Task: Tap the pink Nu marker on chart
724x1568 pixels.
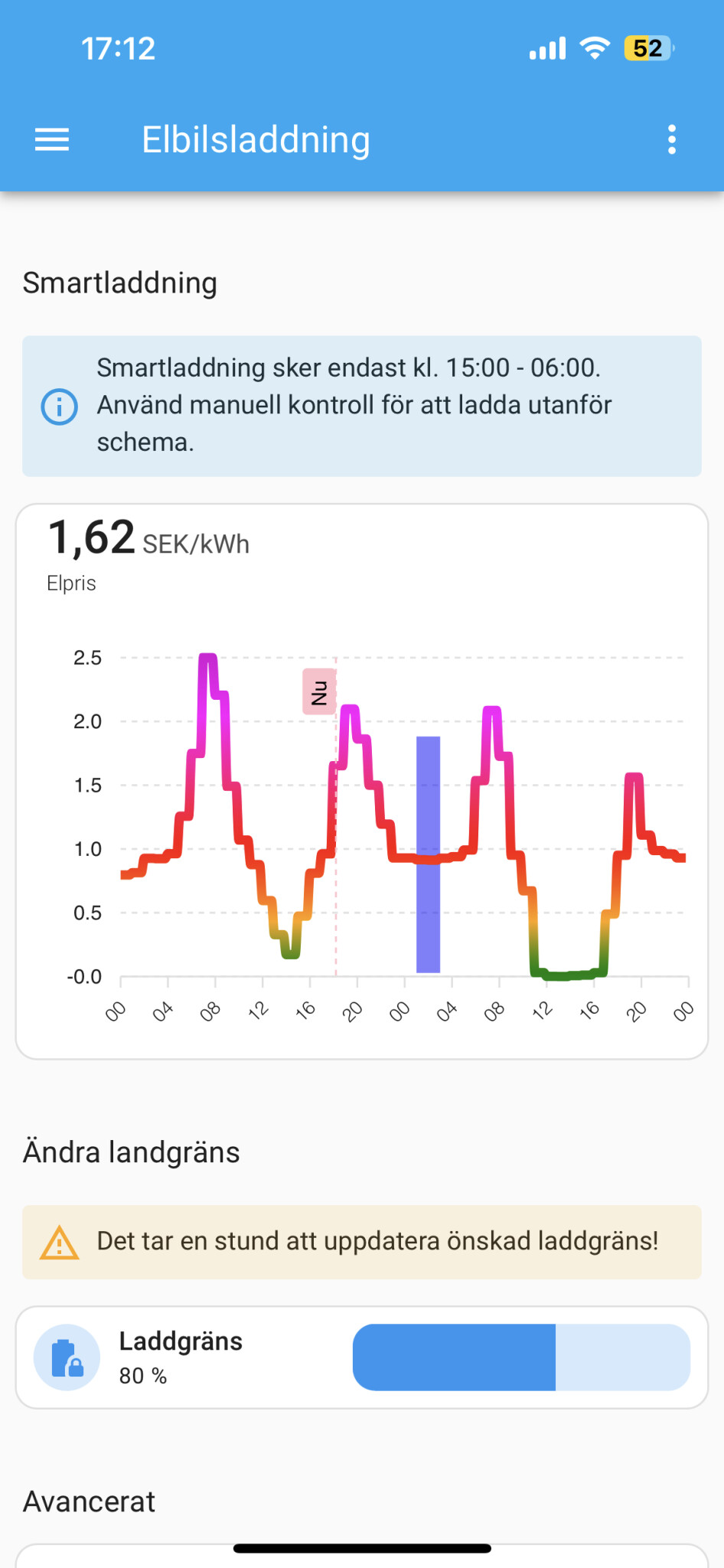Action: click(319, 692)
